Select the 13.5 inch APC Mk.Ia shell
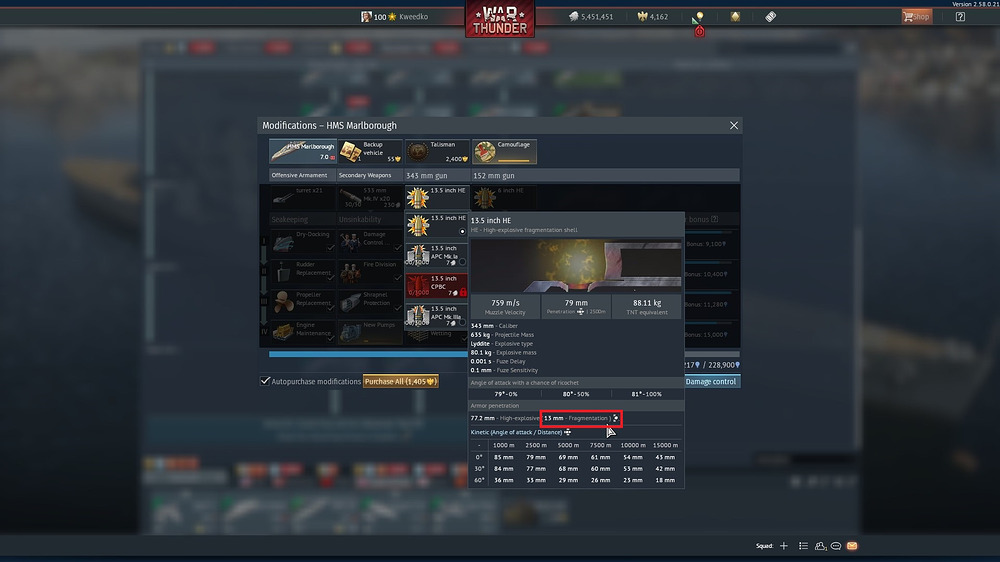Image resolution: width=1000 pixels, height=562 pixels. pyautogui.click(x=437, y=255)
